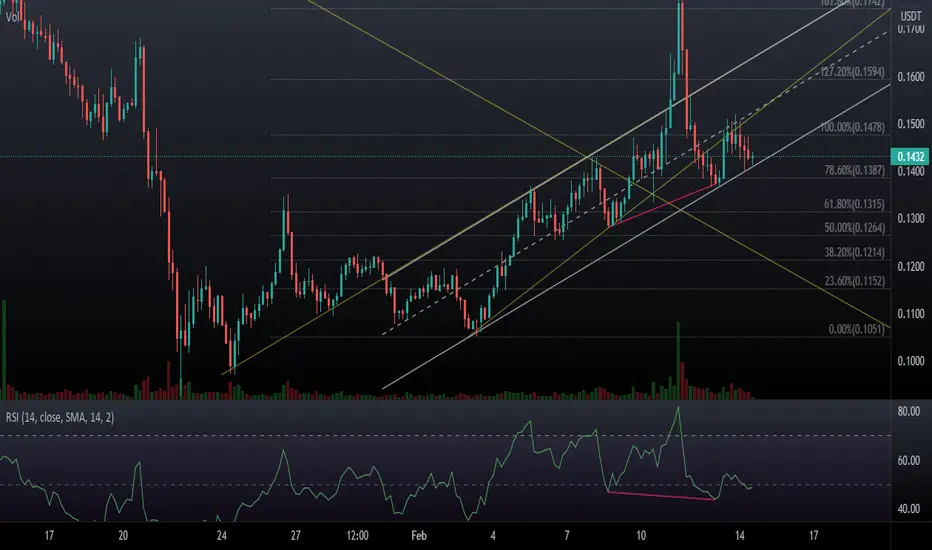Open the RSI (14, close, SMA, 14, 2) legend

59,417
